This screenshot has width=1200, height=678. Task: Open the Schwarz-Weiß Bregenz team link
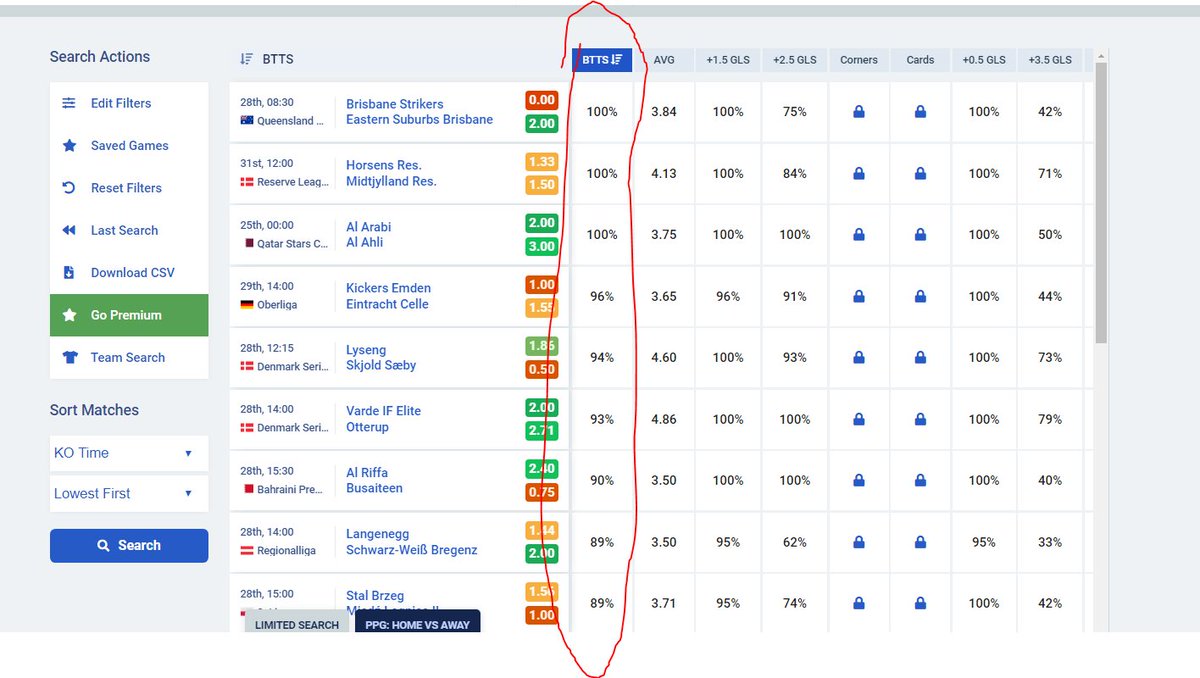coord(412,550)
